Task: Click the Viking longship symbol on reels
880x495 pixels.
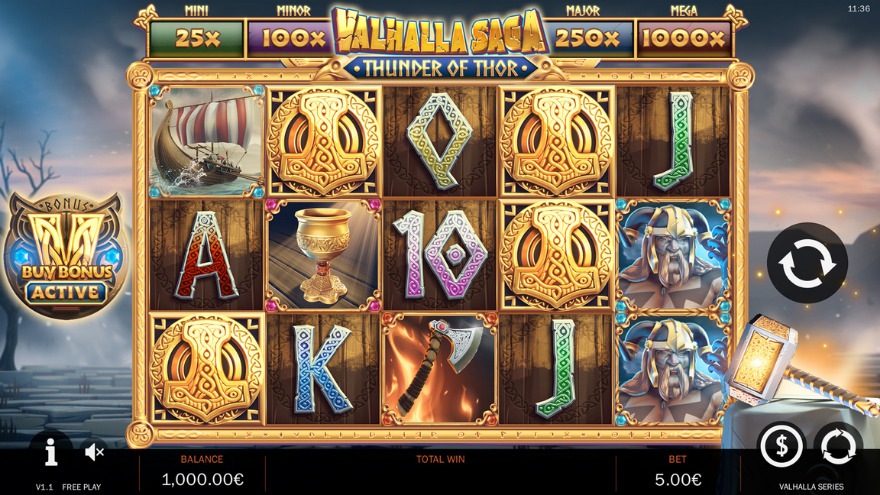Action: pos(207,141)
